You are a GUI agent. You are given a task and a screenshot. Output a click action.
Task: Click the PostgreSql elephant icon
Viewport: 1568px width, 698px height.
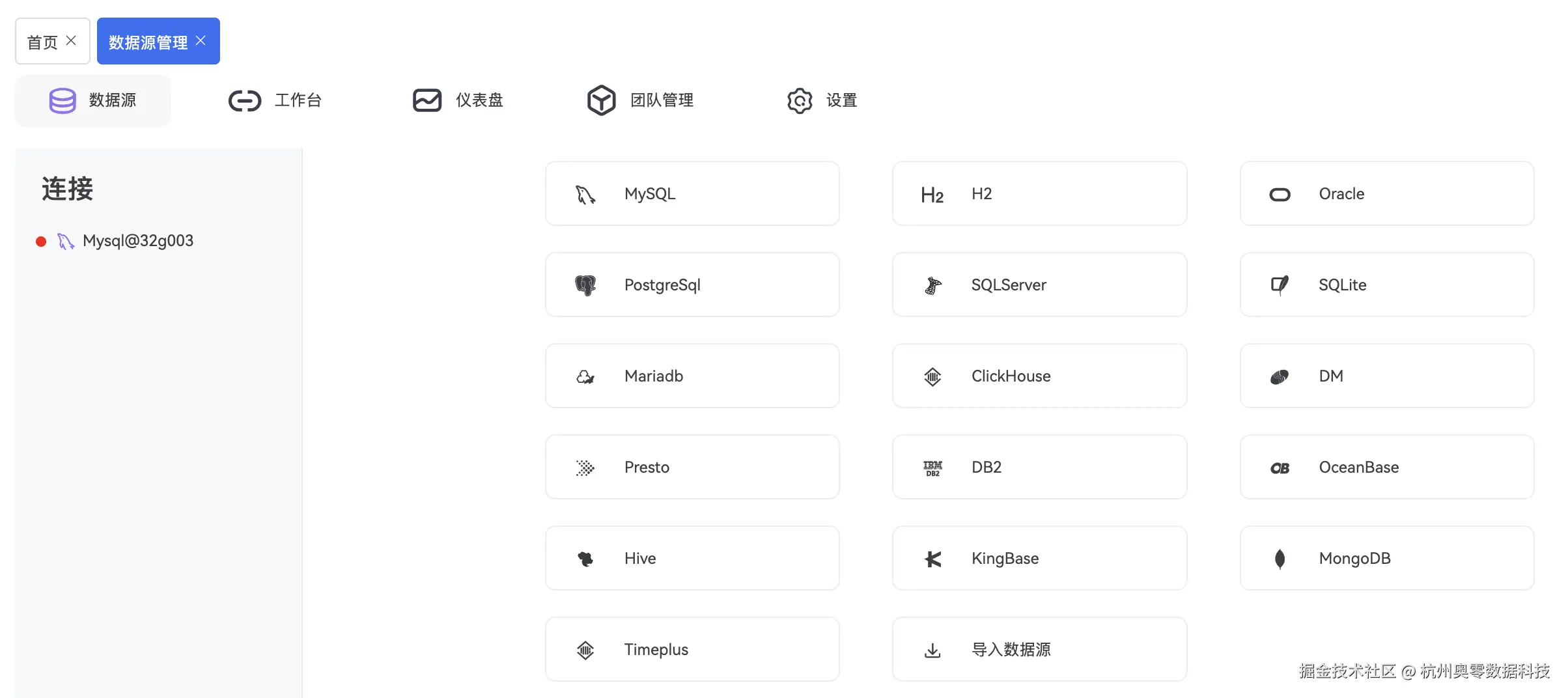coord(585,285)
